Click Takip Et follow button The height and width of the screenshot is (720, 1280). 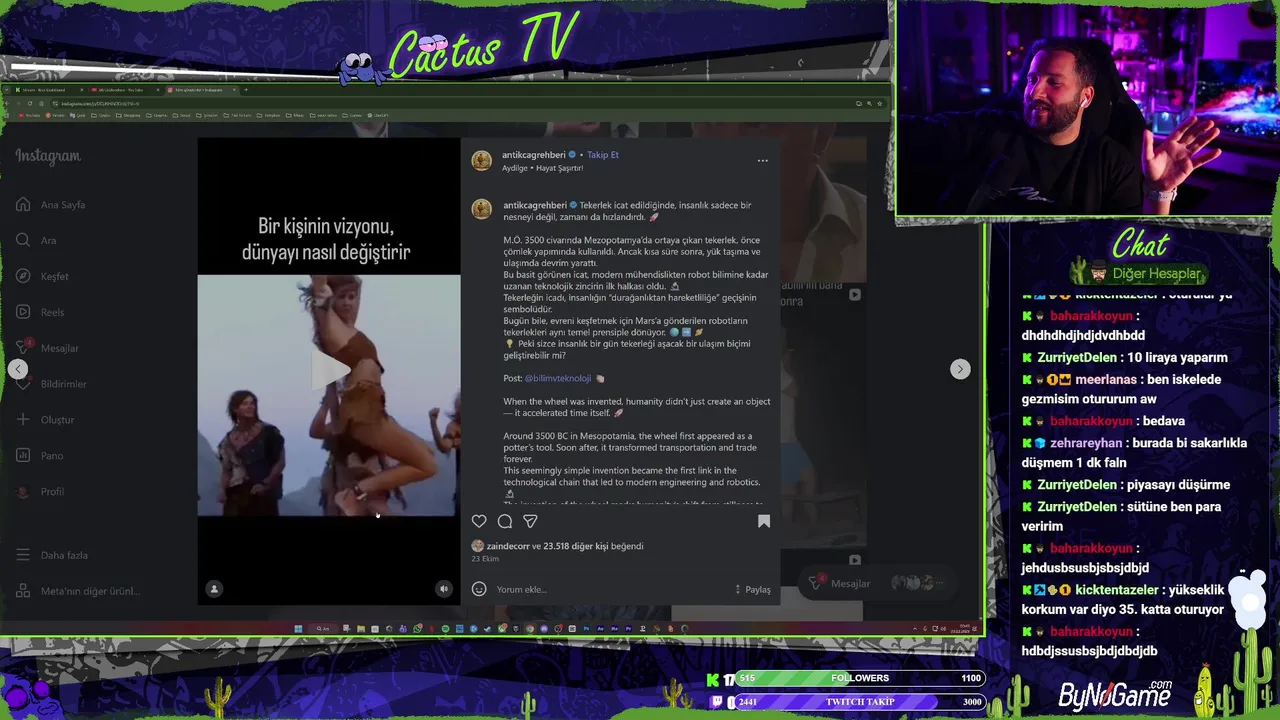coord(603,155)
